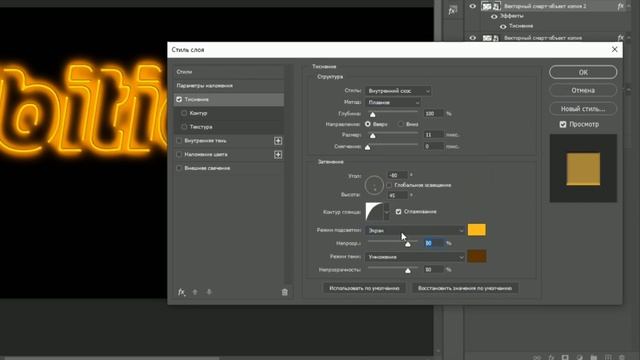Open the highlight color swatch (orange)
Image resolution: width=640 pixels, height=360 pixels.
click(x=477, y=230)
